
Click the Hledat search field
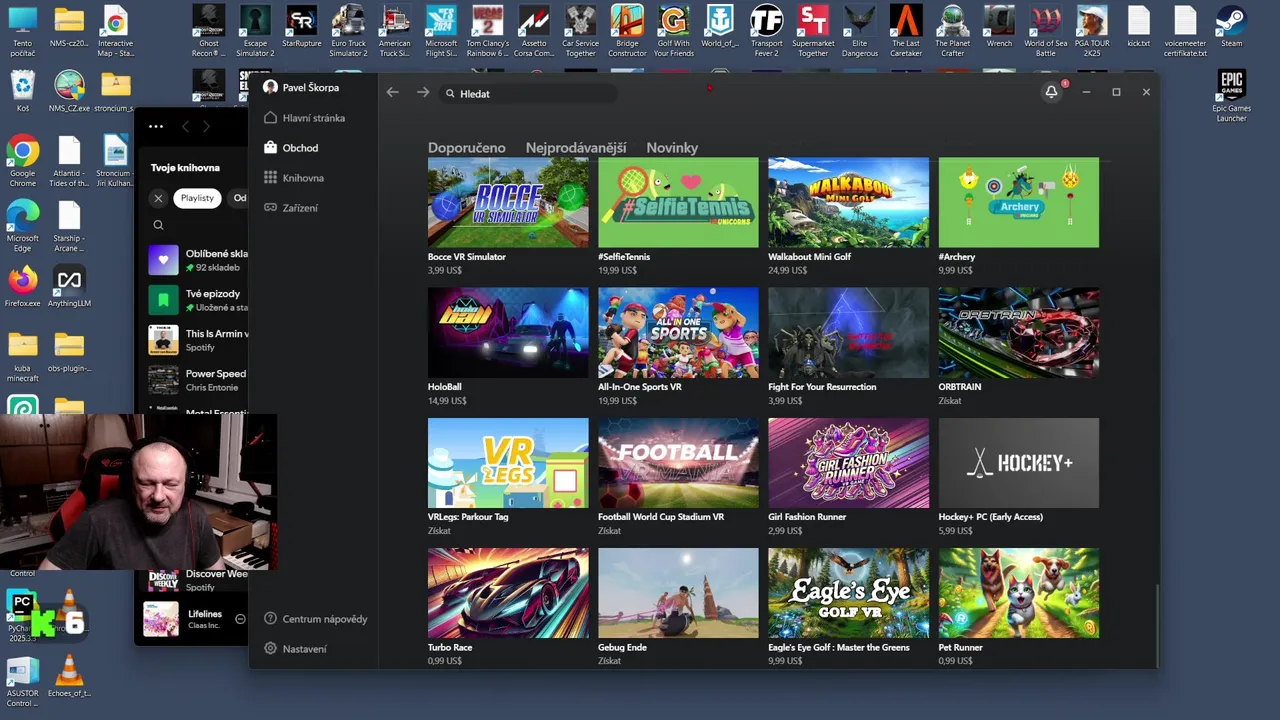[x=529, y=93]
